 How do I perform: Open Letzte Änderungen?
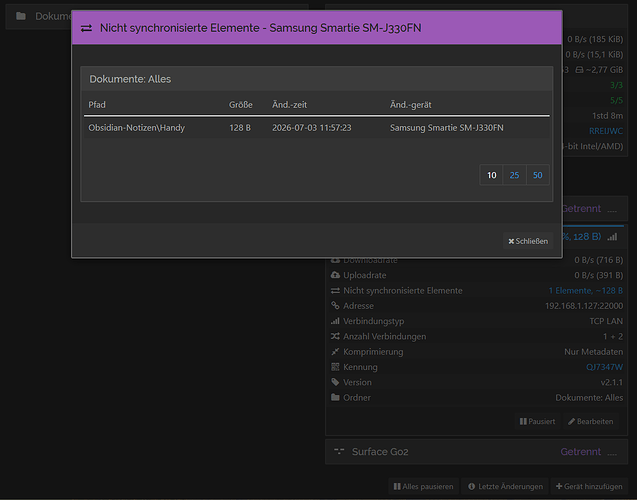click(x=505, y=486)
